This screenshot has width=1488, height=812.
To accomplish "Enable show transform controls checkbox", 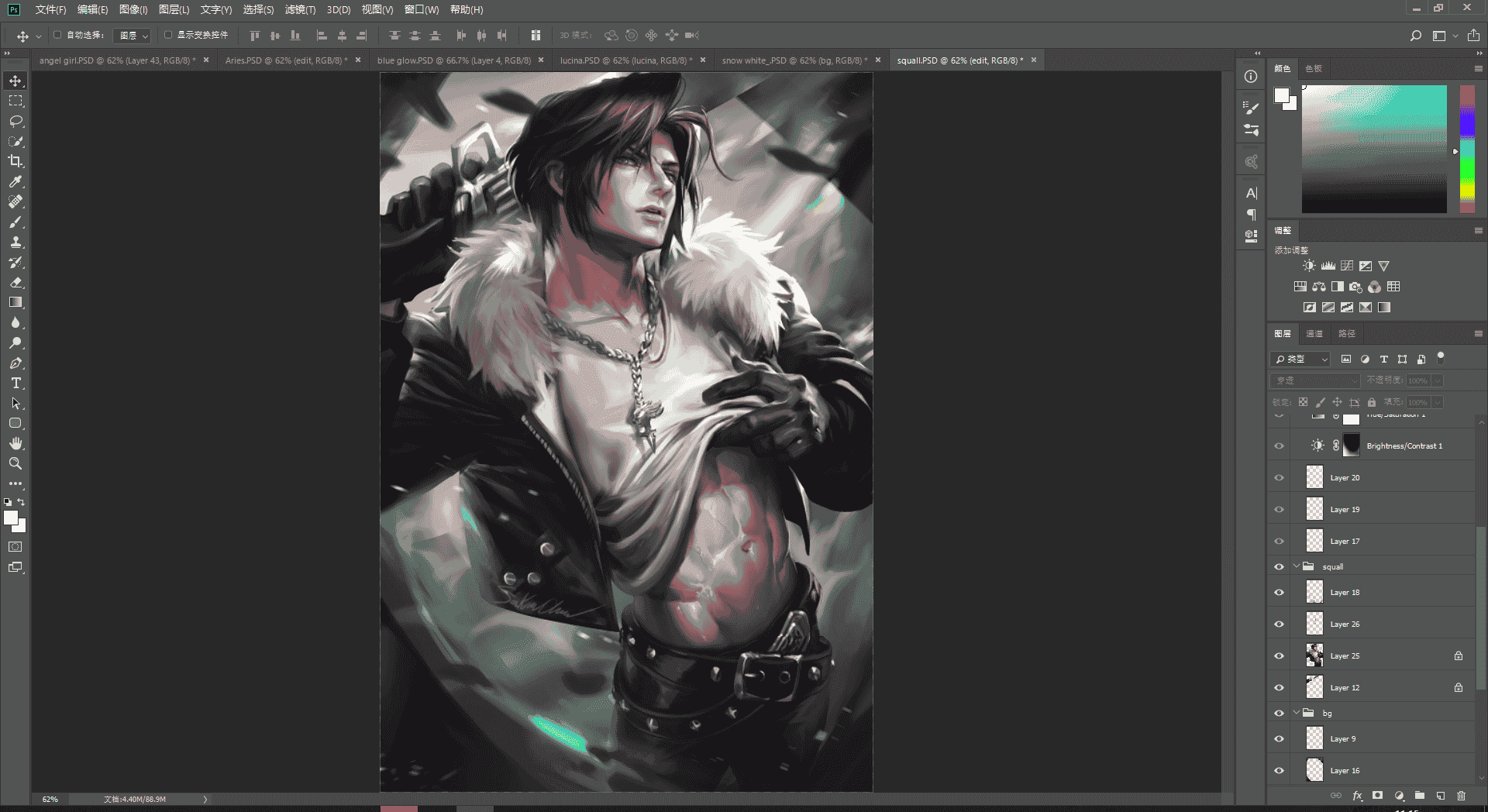I will [x=168, y=35].
